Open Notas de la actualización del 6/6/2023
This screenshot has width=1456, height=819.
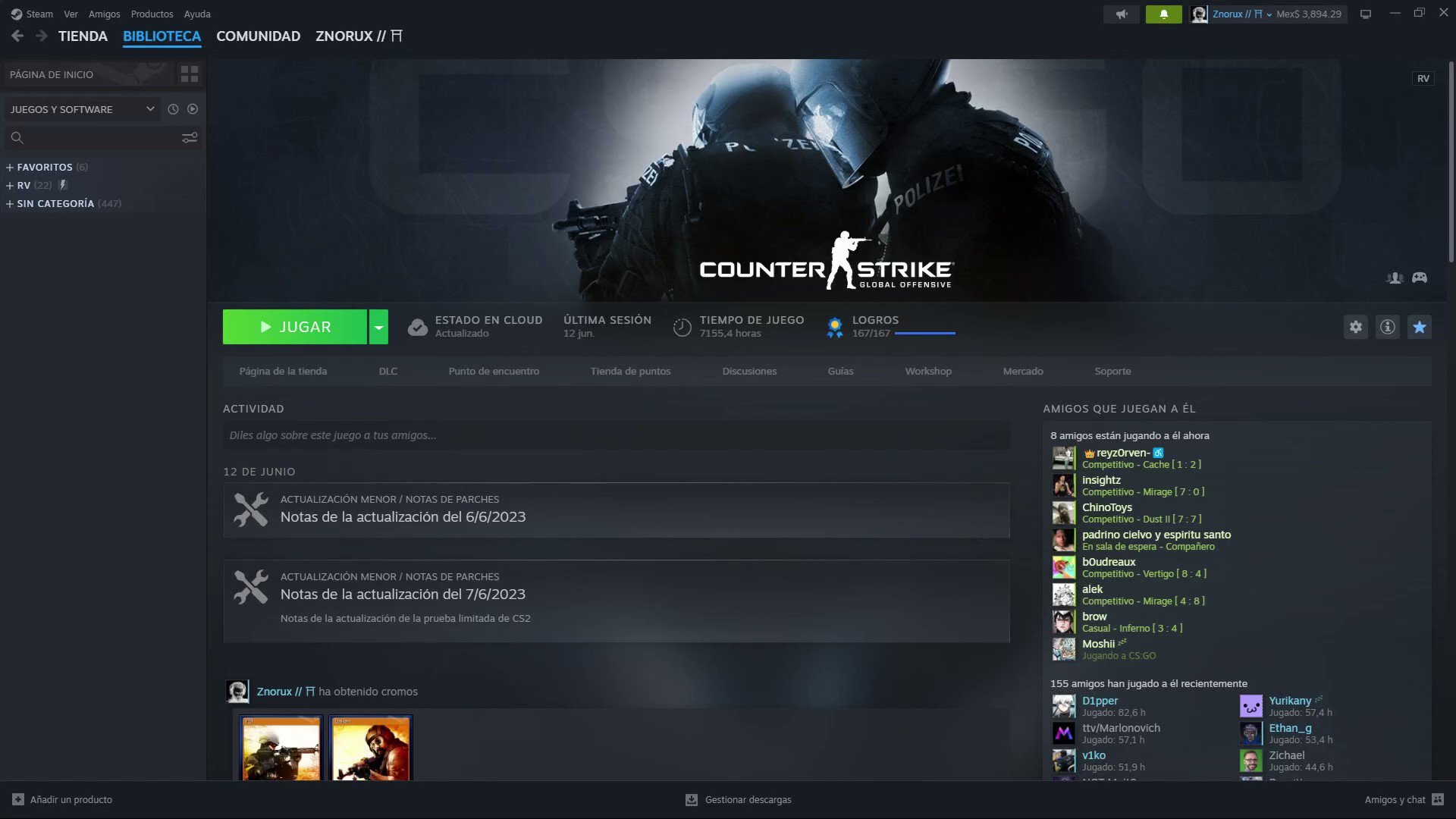pyautogui.click(x=403, y=516)
